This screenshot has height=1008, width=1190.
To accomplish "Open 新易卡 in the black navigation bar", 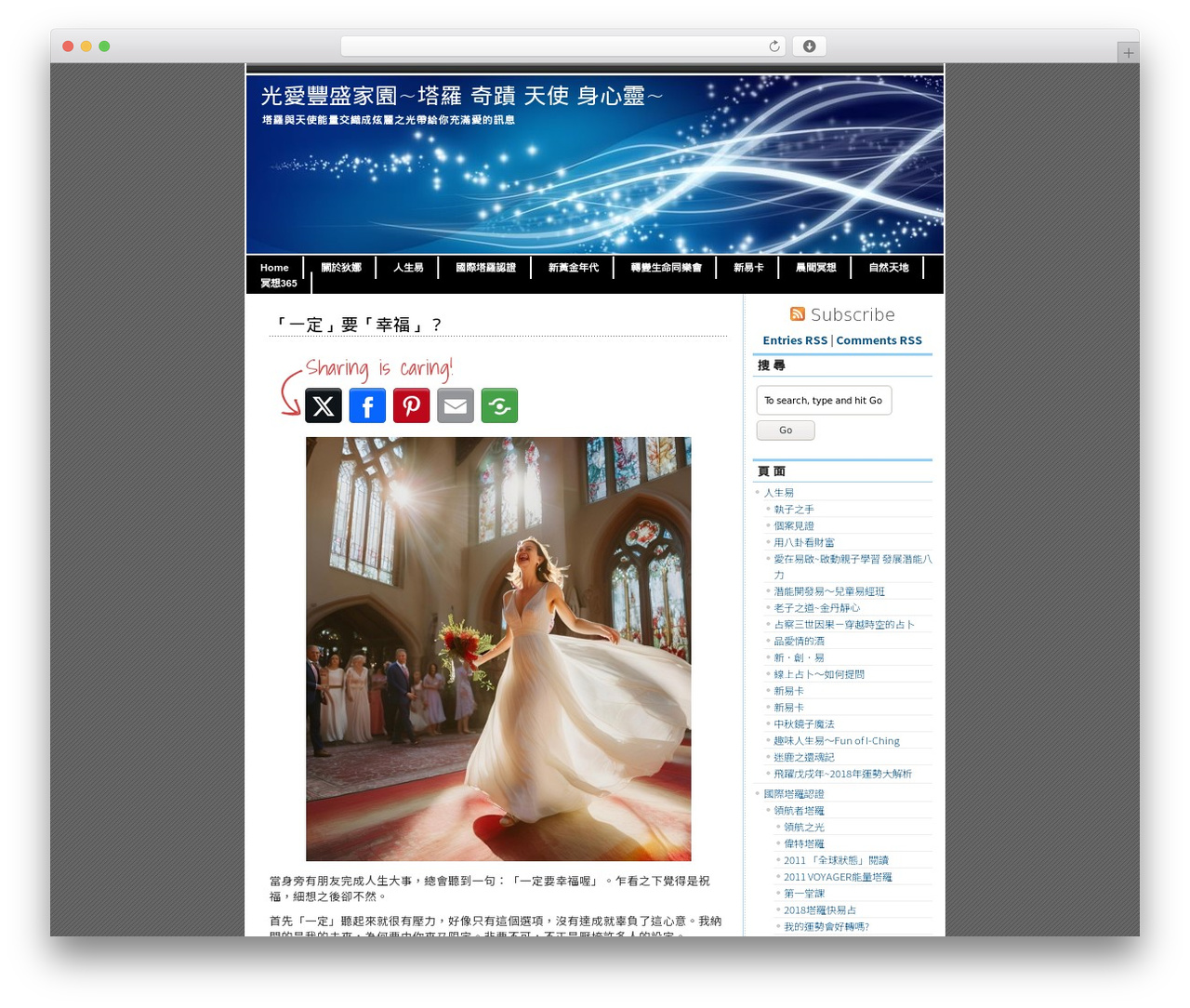I will point(748,268).
